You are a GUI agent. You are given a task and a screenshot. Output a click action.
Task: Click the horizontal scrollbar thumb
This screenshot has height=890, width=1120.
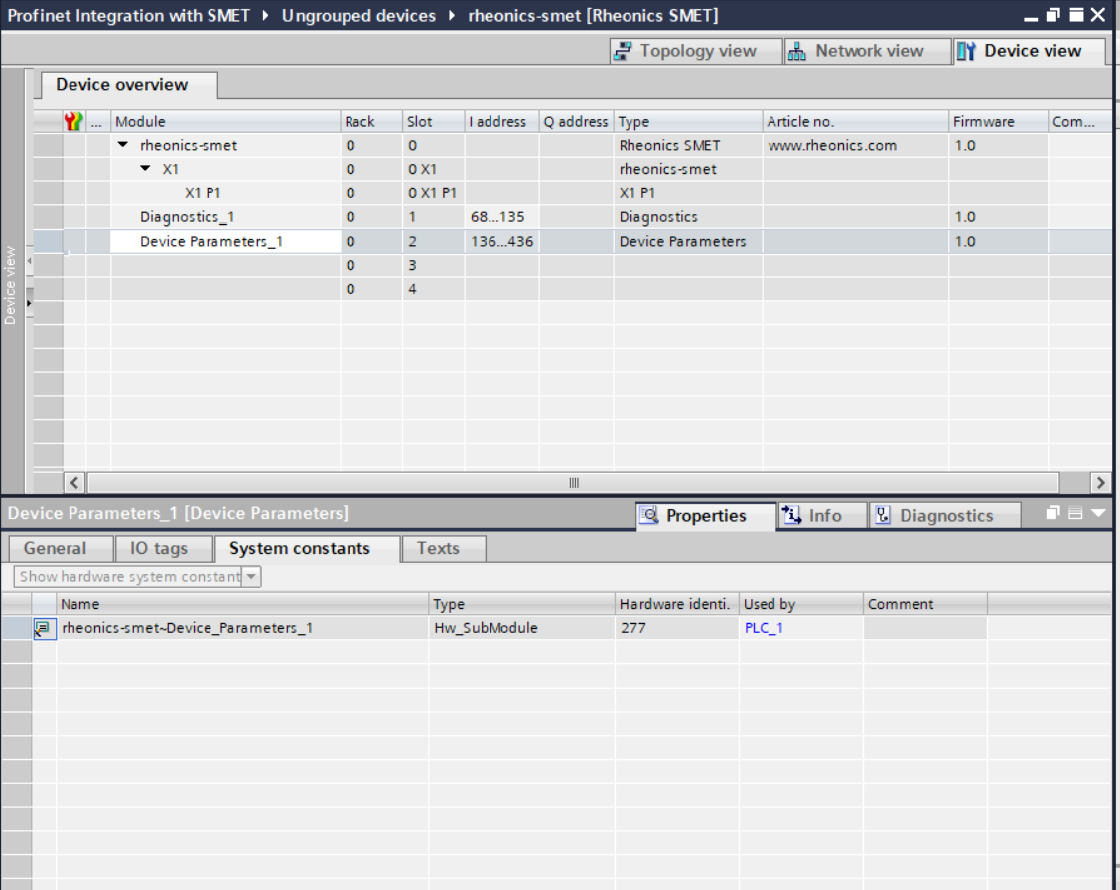coord(573,483)
